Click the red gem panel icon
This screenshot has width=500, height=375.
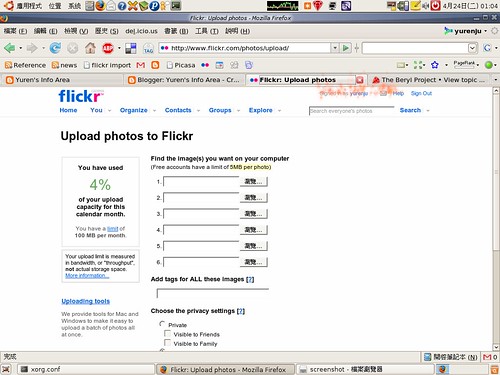pyautogui.click(x=318, y=6)
